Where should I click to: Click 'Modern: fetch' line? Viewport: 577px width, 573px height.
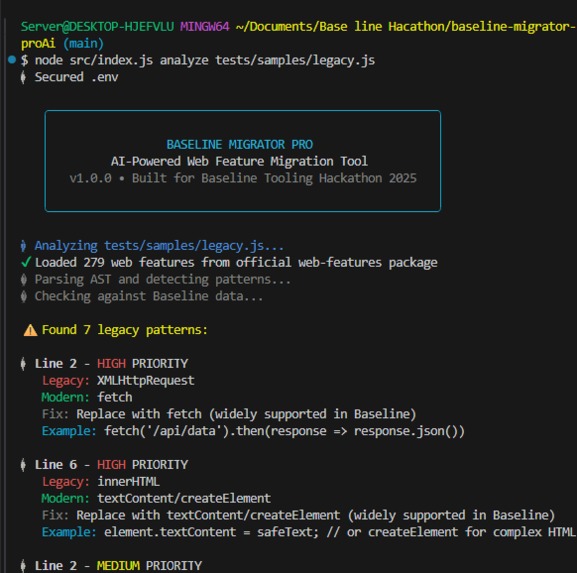click(87, 397)
